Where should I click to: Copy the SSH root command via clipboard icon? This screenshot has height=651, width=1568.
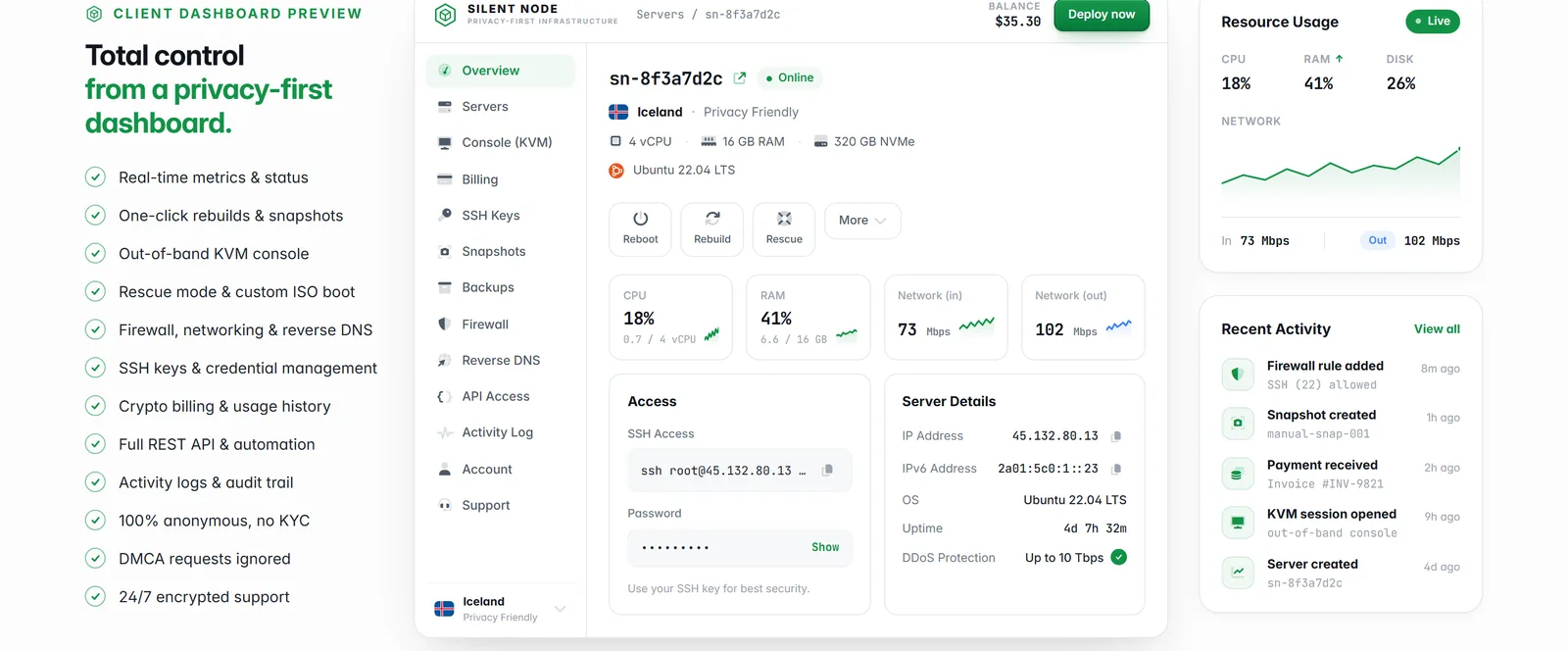point(827,471)
